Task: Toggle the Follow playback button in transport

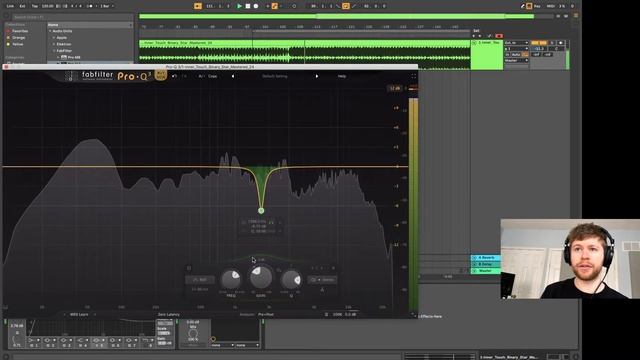Action: (198, 6)
